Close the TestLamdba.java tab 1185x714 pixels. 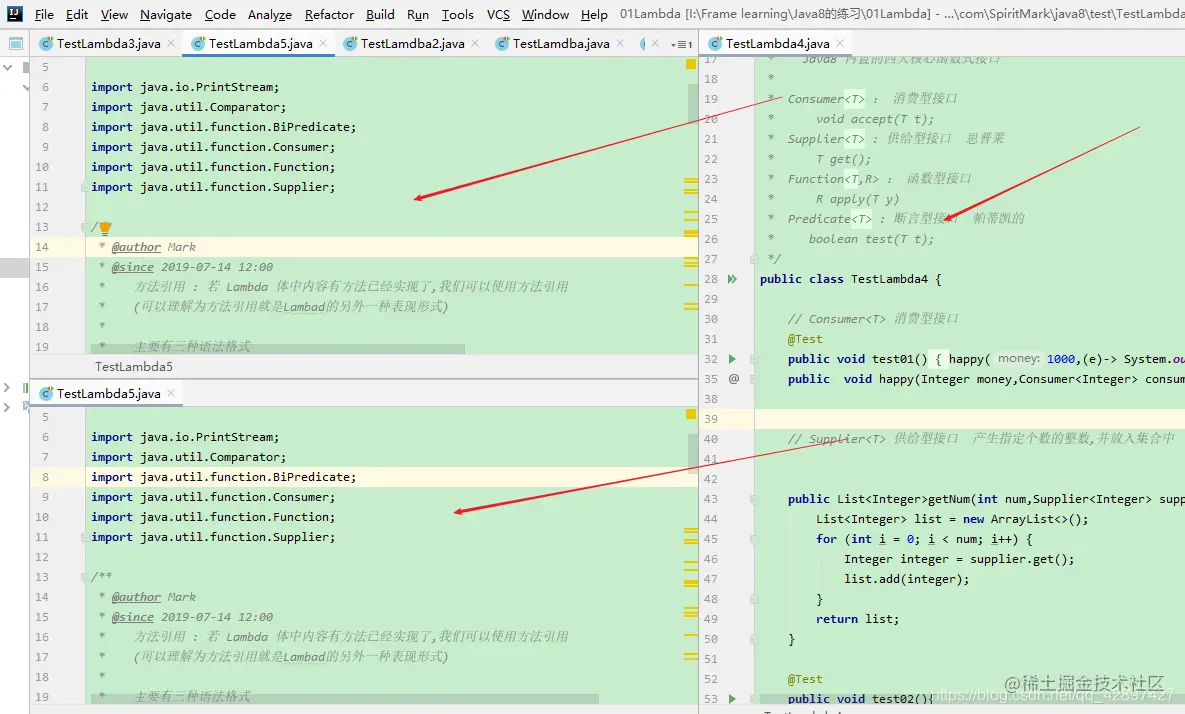coord(620,44)
